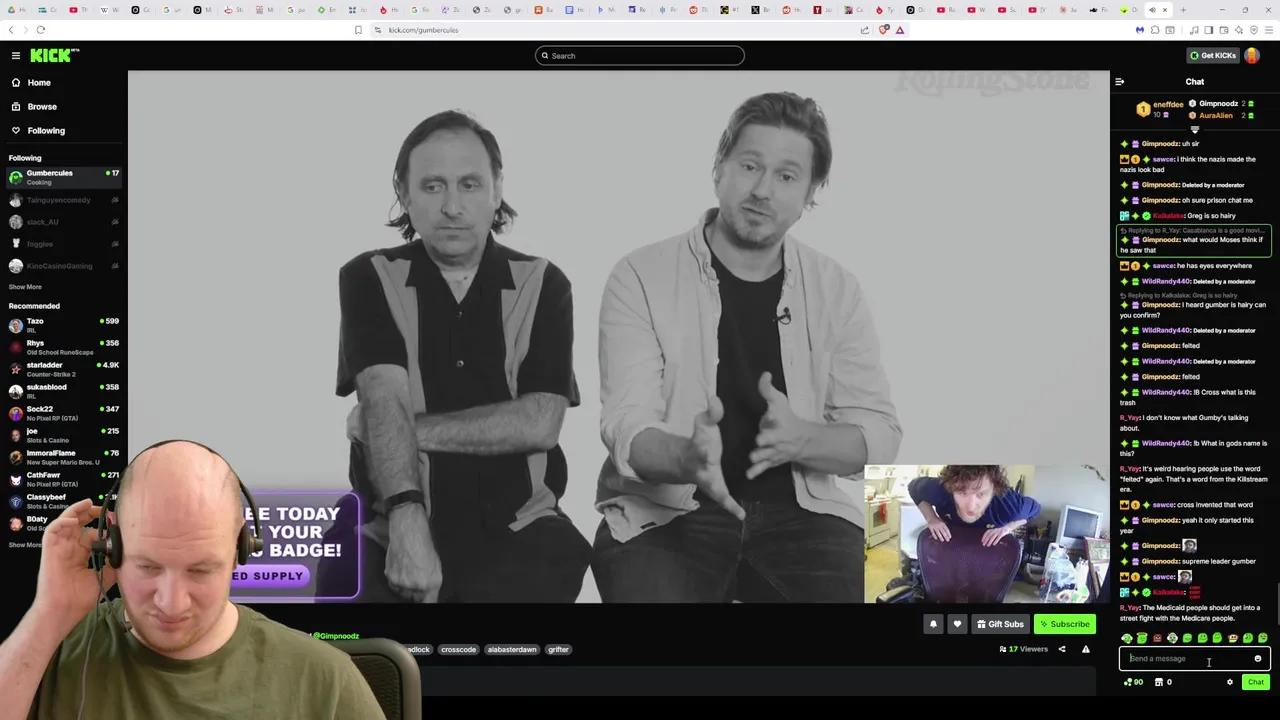This screenshot has width=1280, height=720.
Task: Open the user profile avatar menu
Action: [1252, 56]
